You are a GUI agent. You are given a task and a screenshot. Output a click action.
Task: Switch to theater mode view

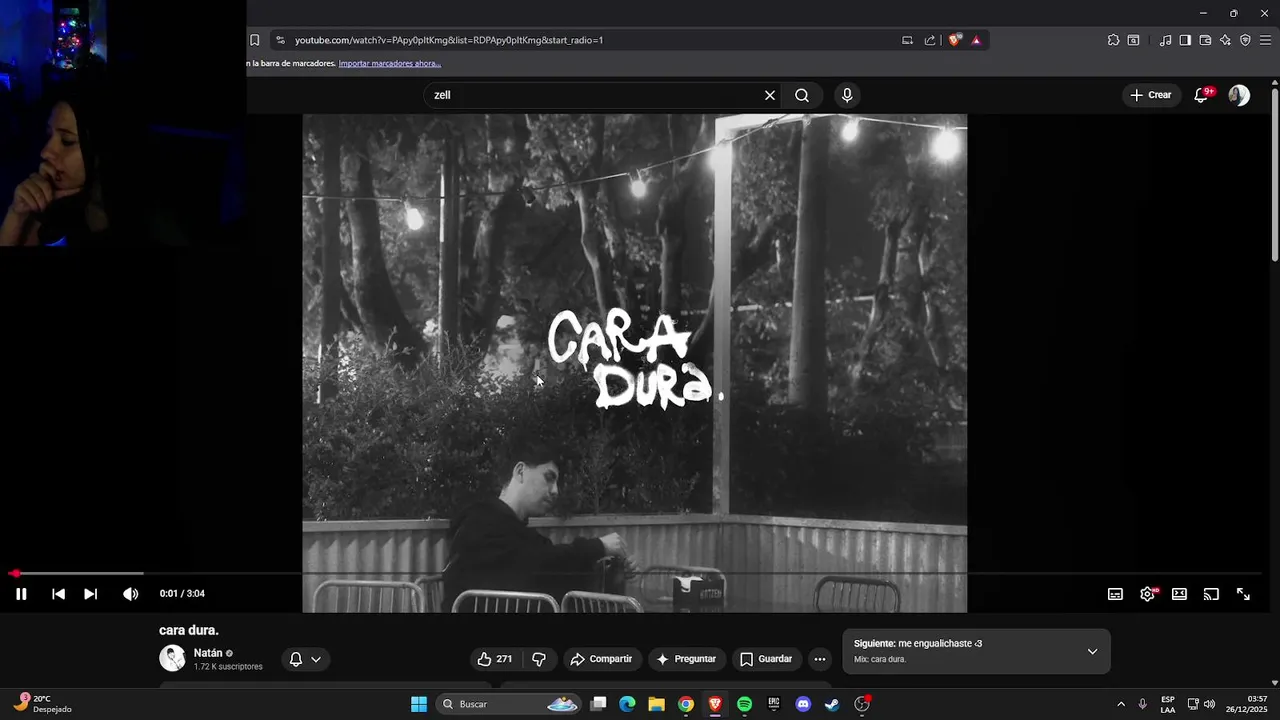pos(1179,594)
